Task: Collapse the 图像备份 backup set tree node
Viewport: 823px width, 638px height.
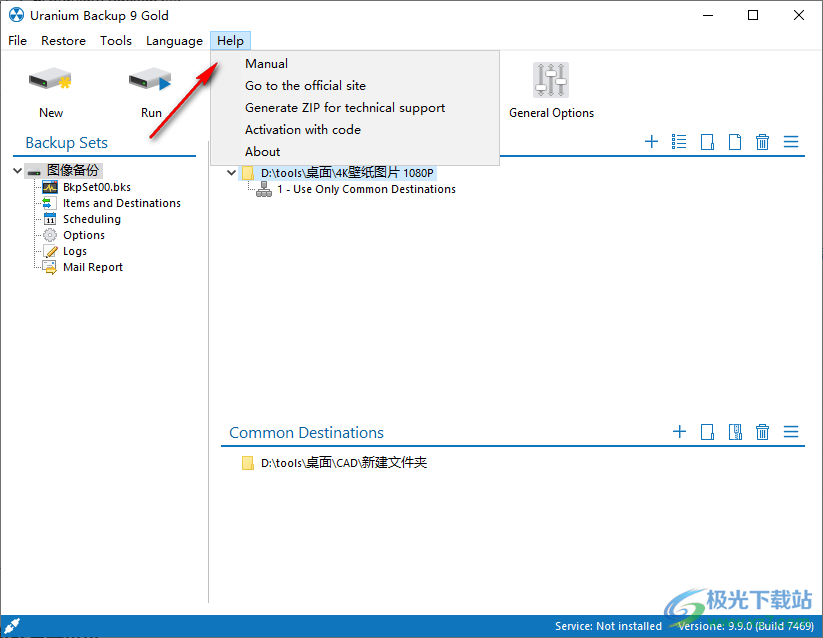Action: click(17, 171)
